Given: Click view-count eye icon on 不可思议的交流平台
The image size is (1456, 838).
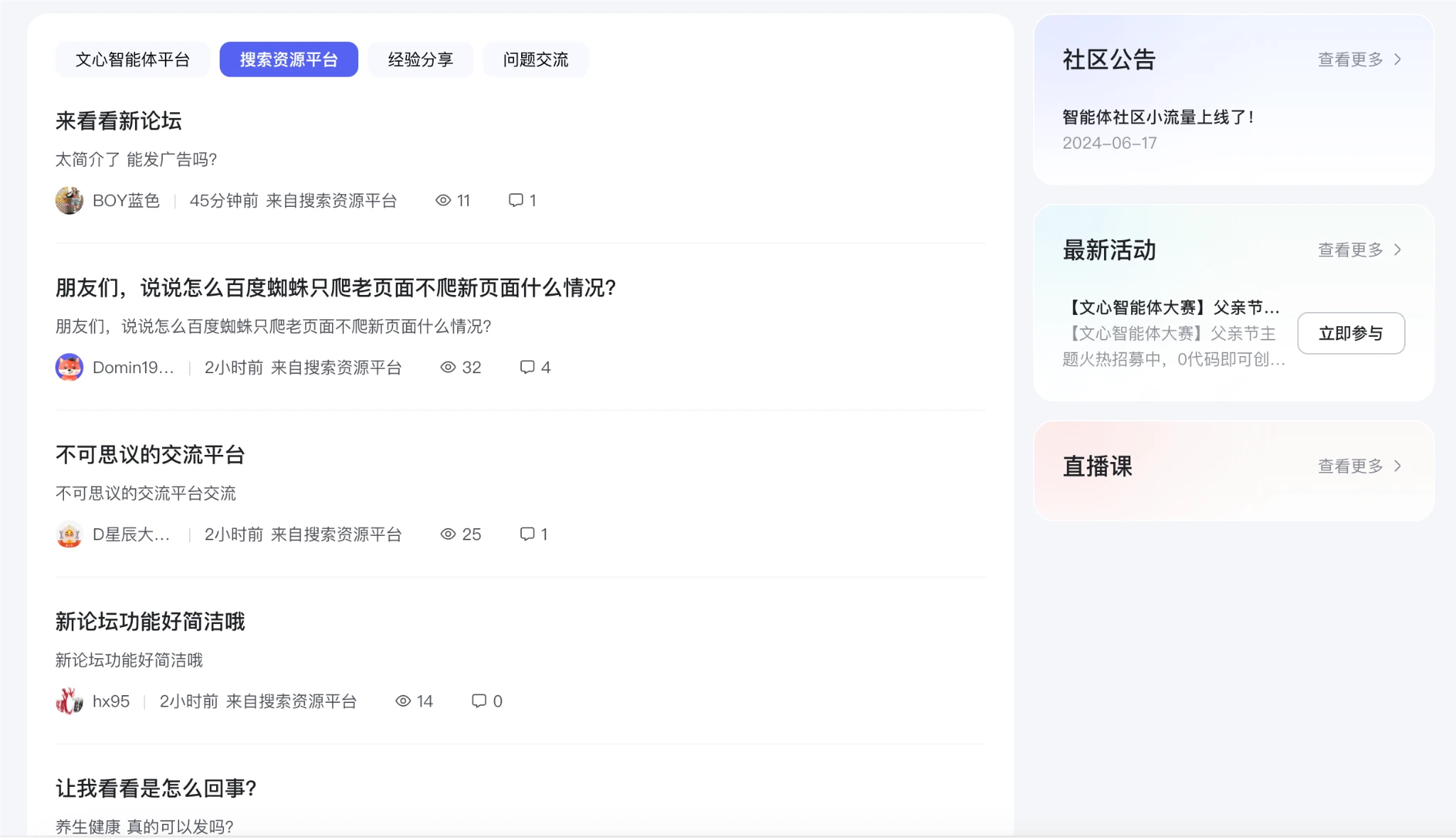Looking at the screenshot, I should click(x=448, y=535).
